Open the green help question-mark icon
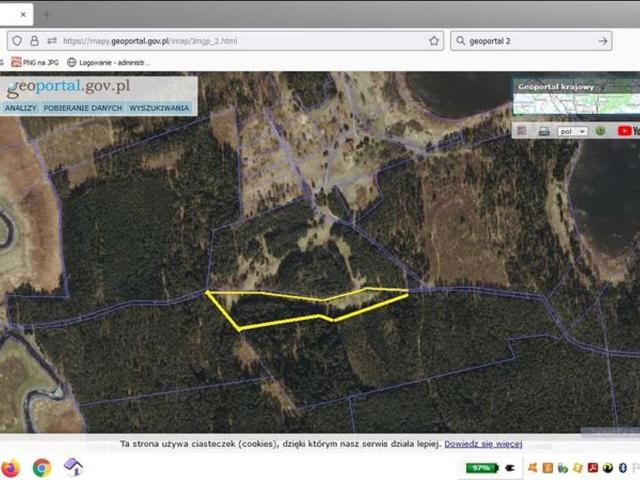Viewport: 640px width, 480px height. pos(600,131)
